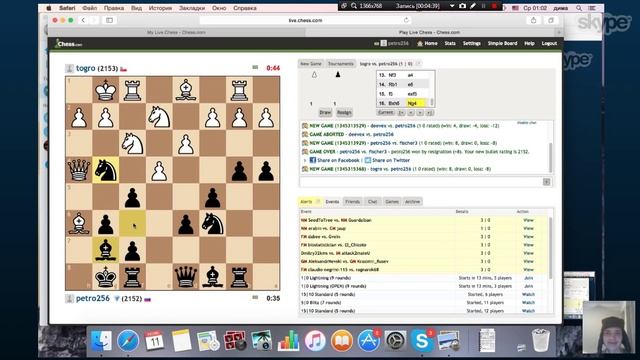Image resolution: width=640 pixels, height=360 pixels.
Task: Watch the 5|0 Blitz (7 rounds) tournament
Action: pos(528,302)
